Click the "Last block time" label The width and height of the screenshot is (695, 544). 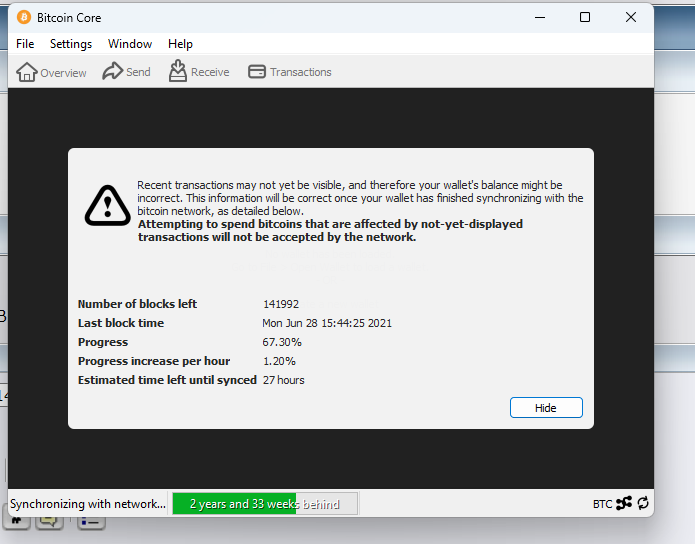click(x=121, y=323)
